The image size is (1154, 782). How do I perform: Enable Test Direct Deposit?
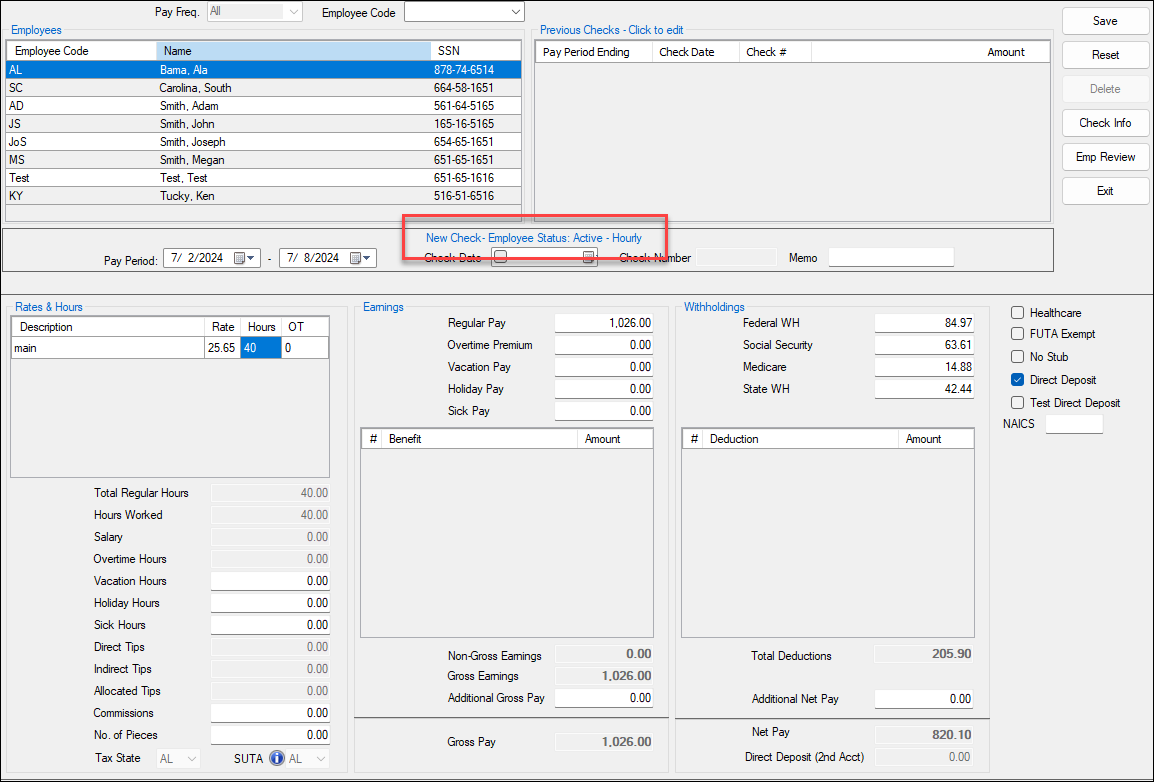pos(1018,403)
